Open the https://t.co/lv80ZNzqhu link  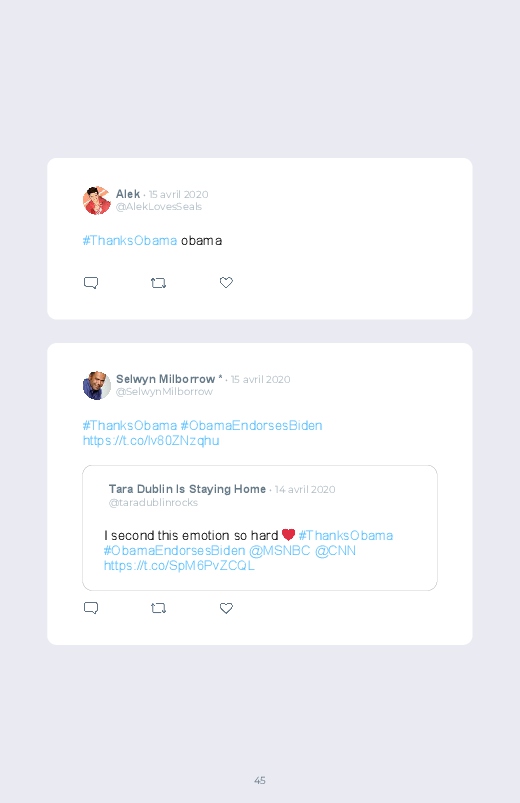pos(151,440)
